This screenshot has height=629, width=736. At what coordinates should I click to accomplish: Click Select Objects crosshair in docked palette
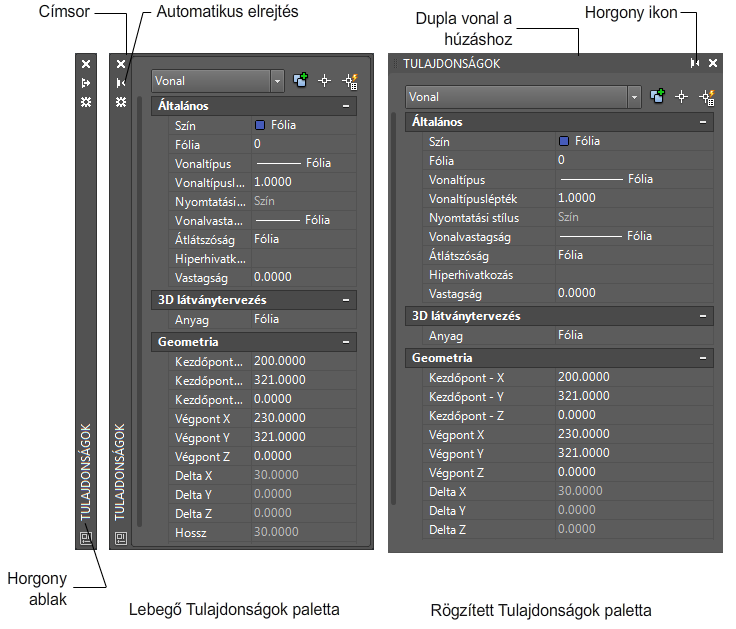point(682,97)
